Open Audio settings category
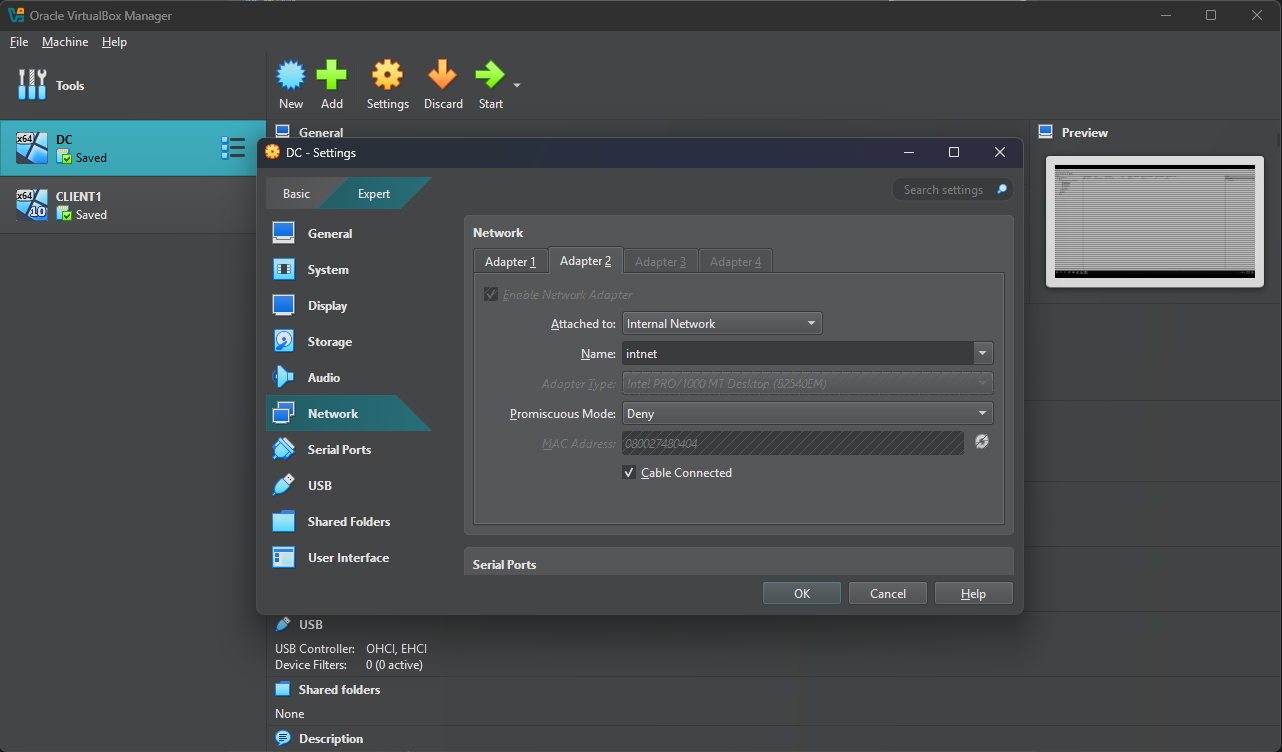 (x=348, y=377)
